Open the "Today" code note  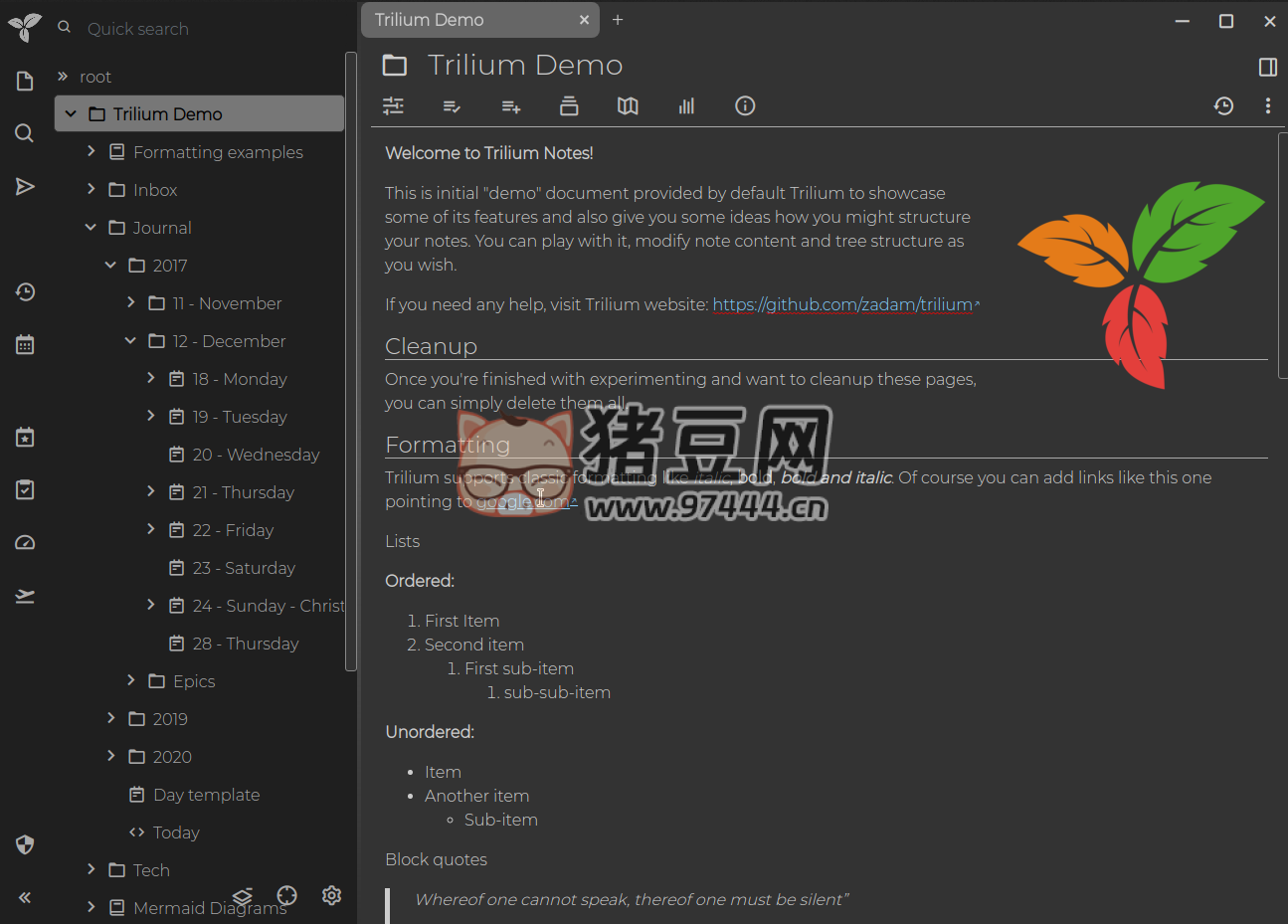[x=176, y=832]
